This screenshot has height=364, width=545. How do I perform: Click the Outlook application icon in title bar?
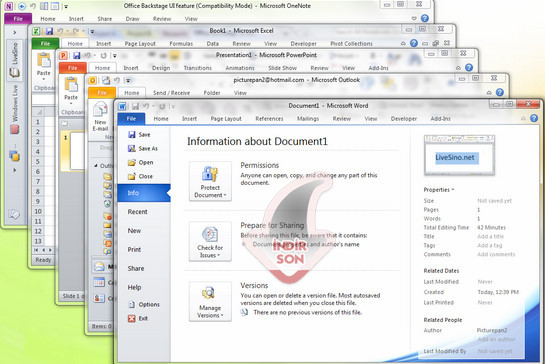[92, 81]
